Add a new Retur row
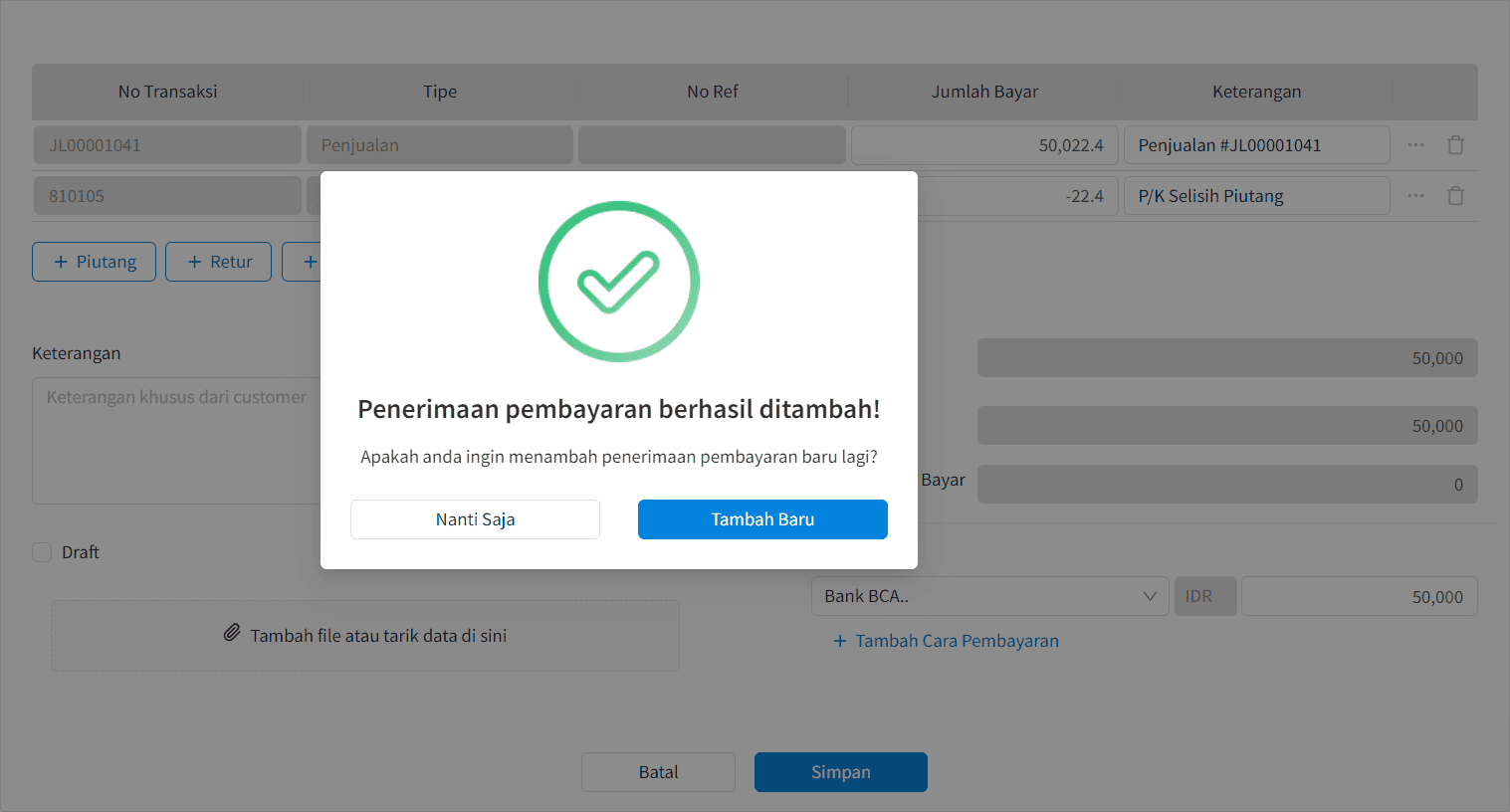Screen dimensions: 1510x812 tap(218, 262)
